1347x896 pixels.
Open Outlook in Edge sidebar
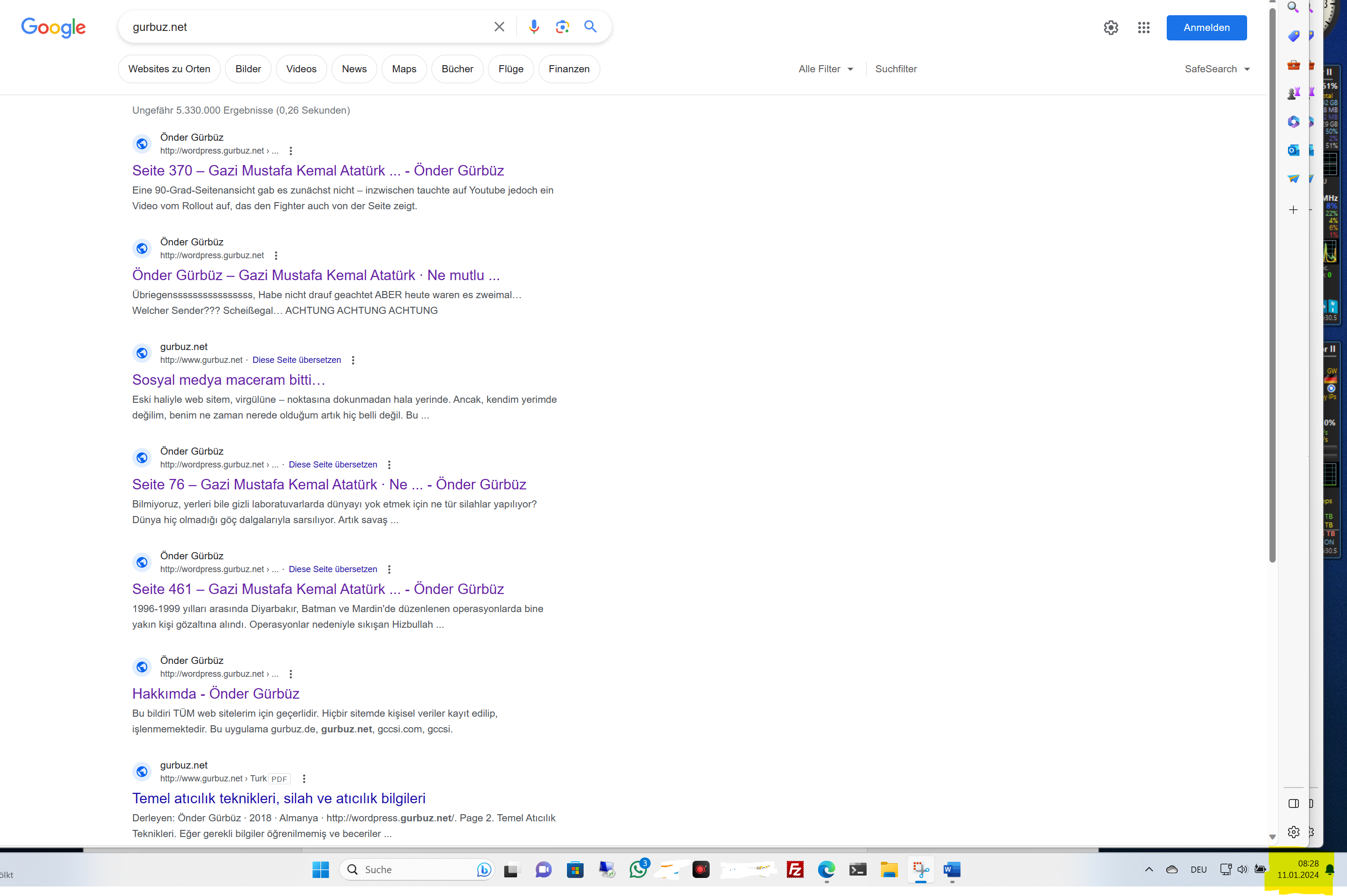[x=1293, y=150]
